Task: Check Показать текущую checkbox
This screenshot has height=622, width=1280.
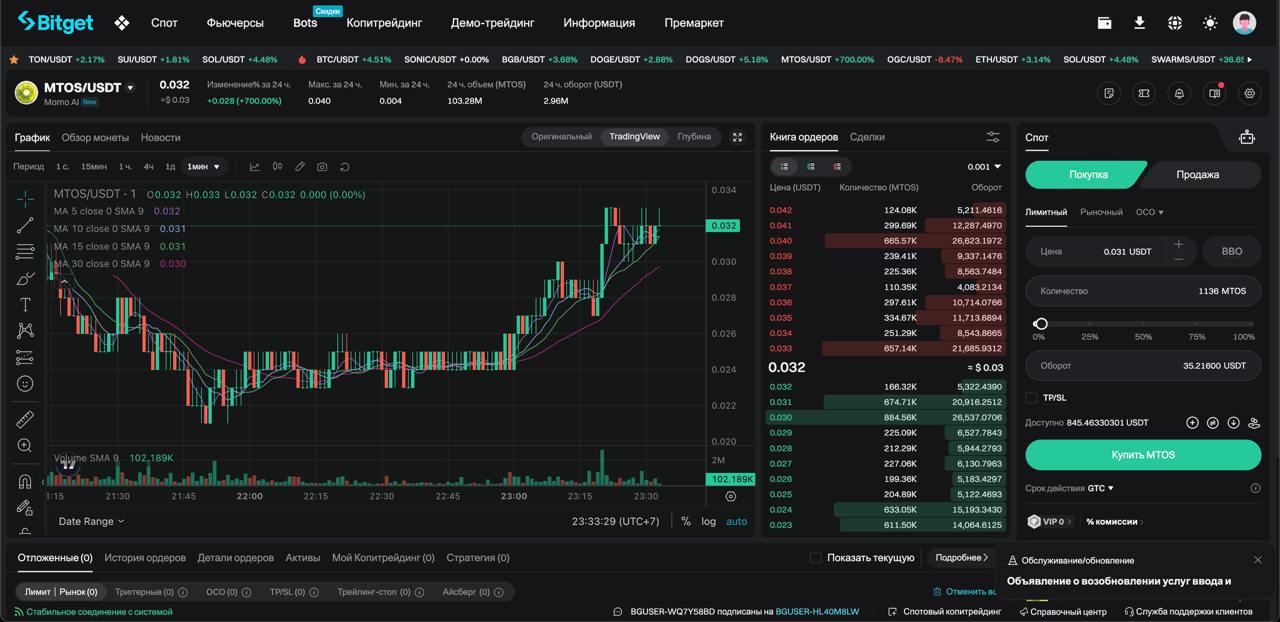Action: click(x=815, y=557)
